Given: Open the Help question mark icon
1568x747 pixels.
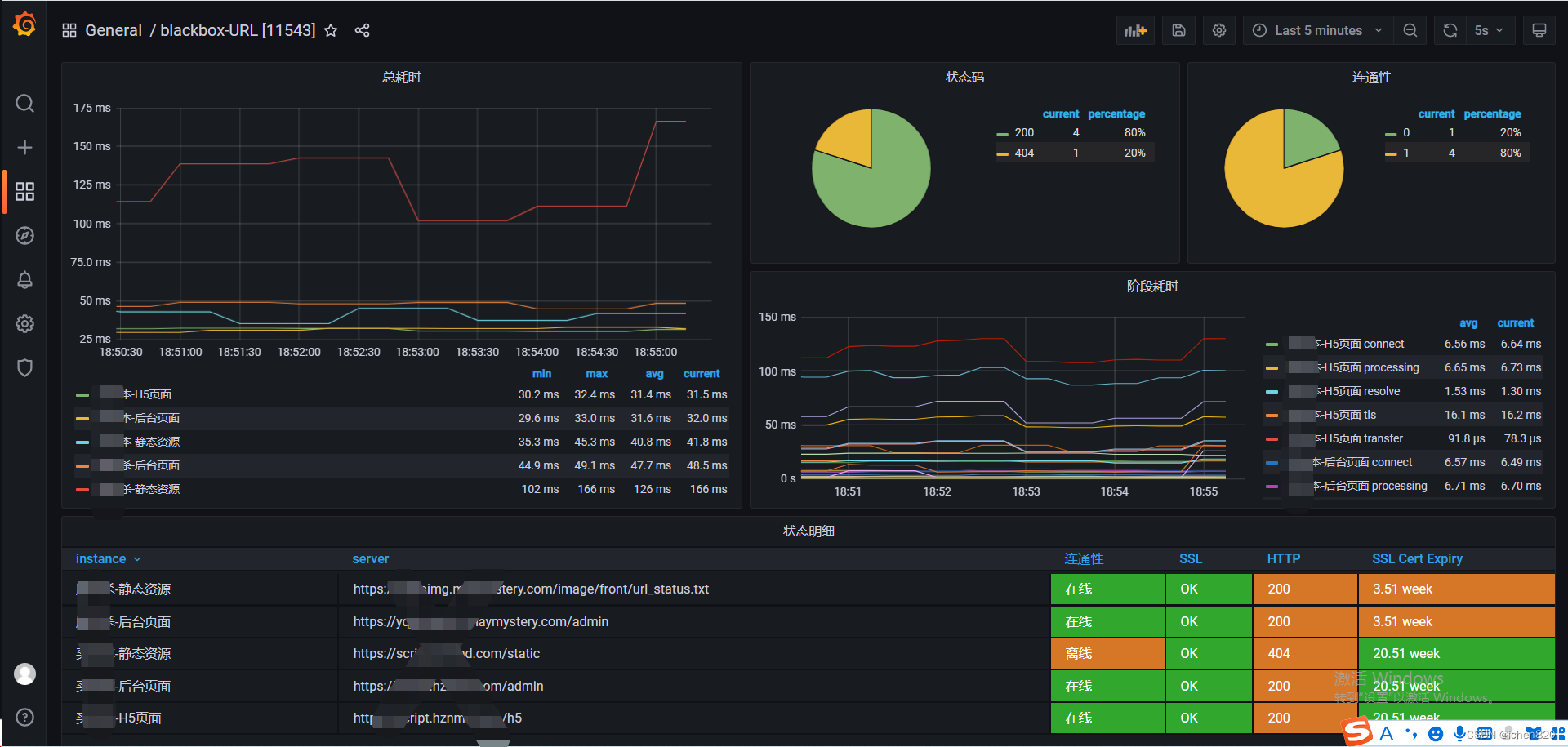Looking at the screenshot, I should (24, 718).
